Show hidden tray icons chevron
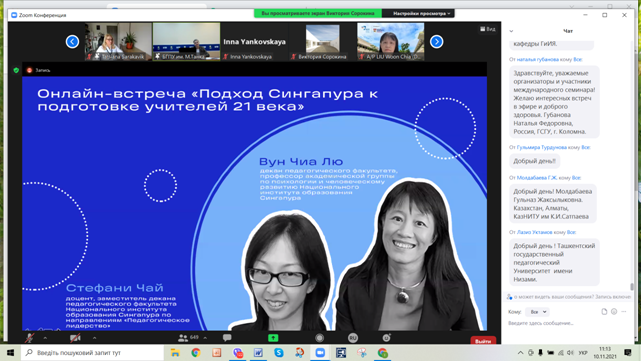642x362 pixels. pyautogui.click(x=520, y=353)
